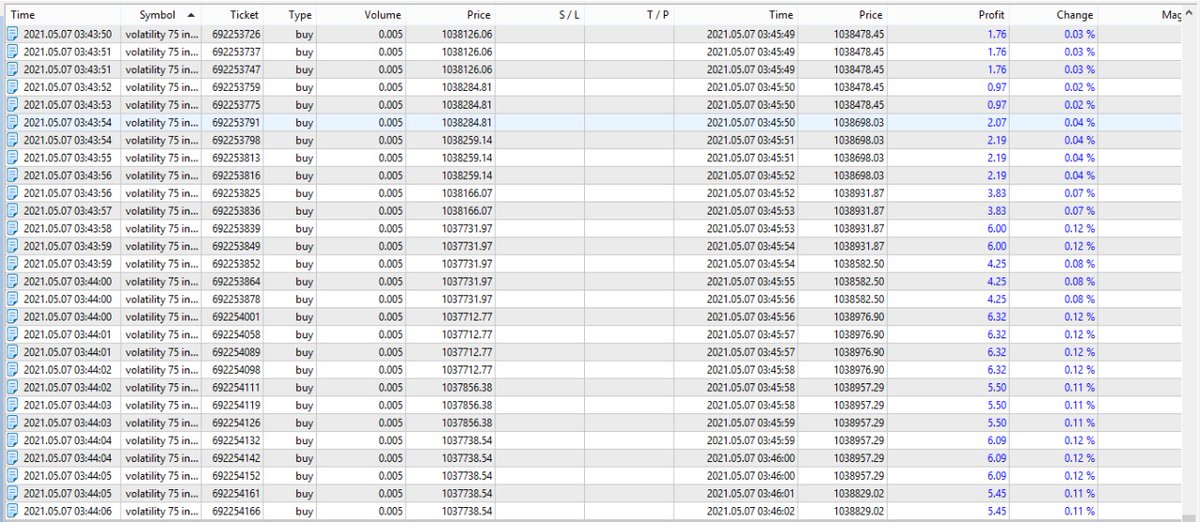1200x522 pixels.
Task: Click profit 1.76 in ticket 692253726 row
Action: point(995,34)
